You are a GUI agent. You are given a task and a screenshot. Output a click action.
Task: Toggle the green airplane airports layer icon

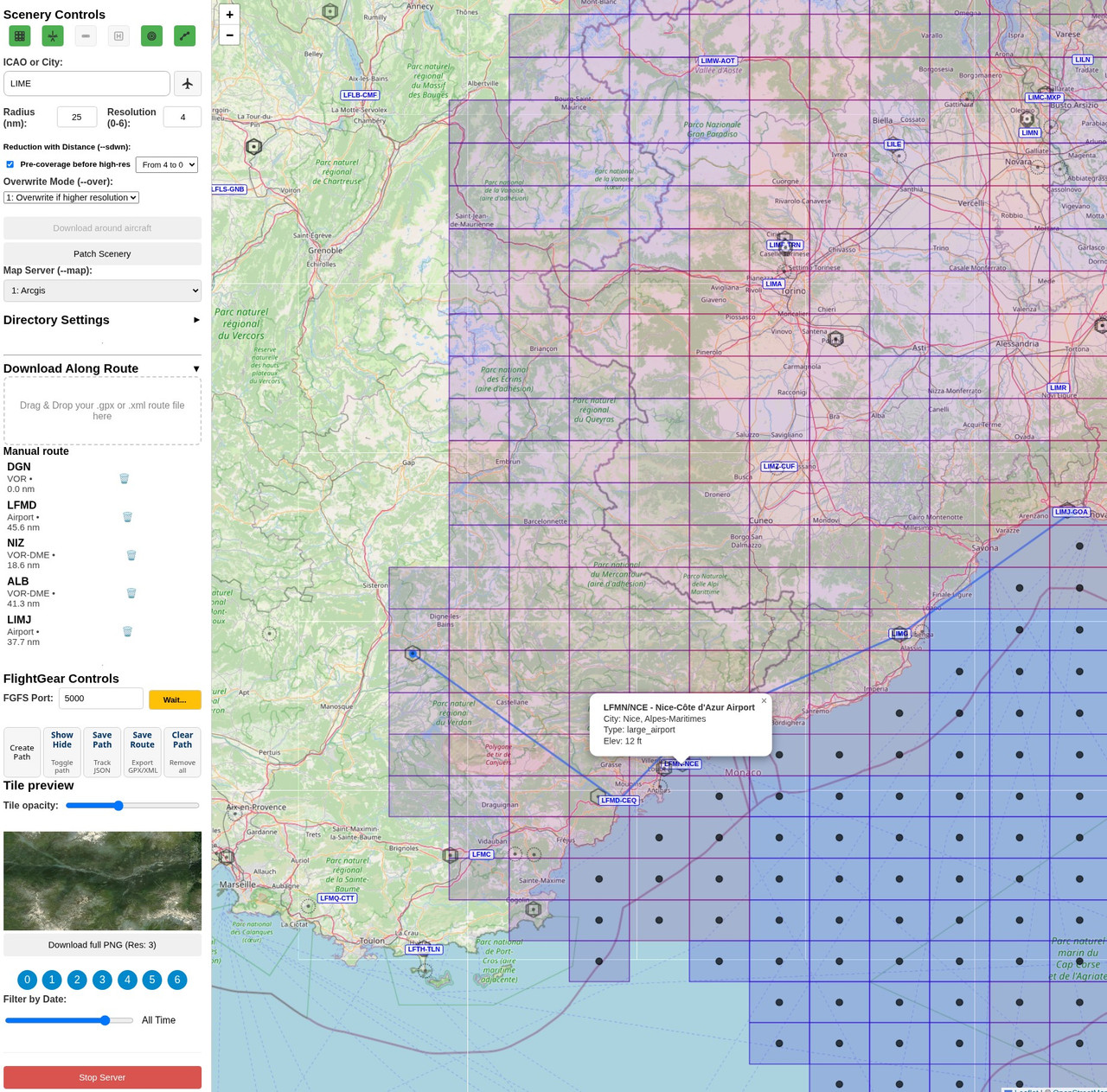53,35
